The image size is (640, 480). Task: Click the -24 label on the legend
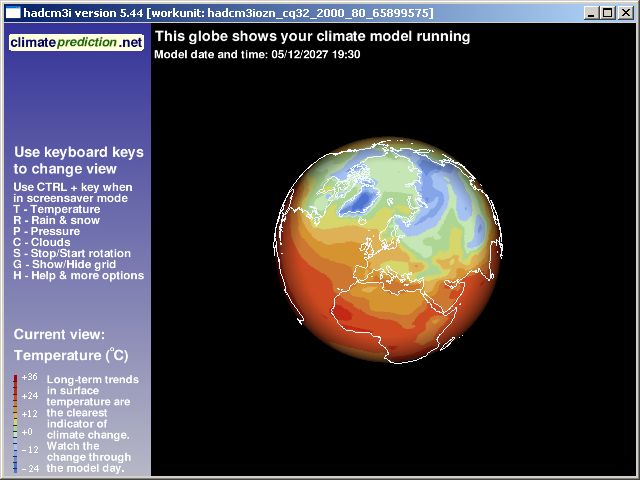30,468
